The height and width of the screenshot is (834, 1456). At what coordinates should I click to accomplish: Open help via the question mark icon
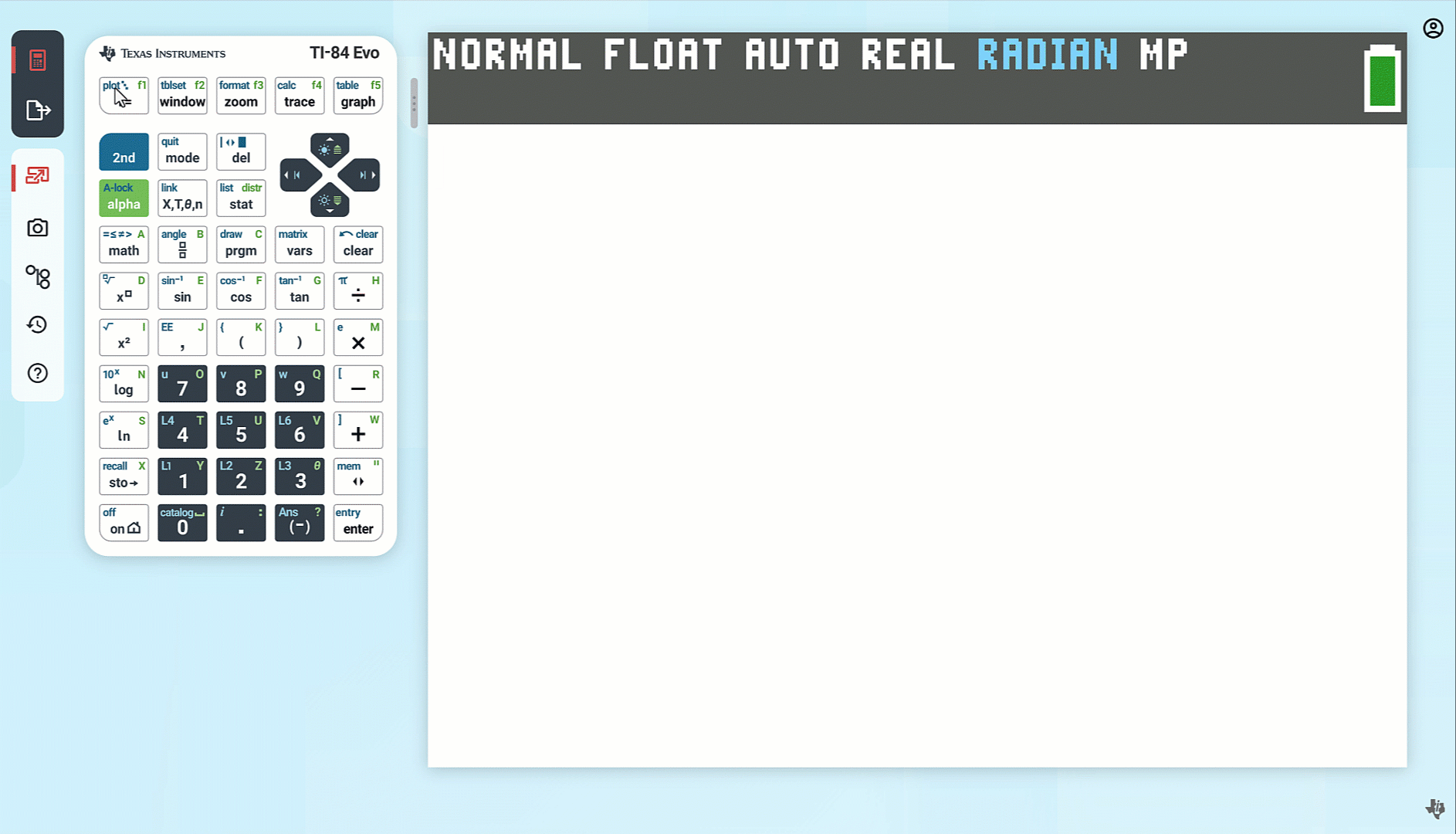click(37, 373)
